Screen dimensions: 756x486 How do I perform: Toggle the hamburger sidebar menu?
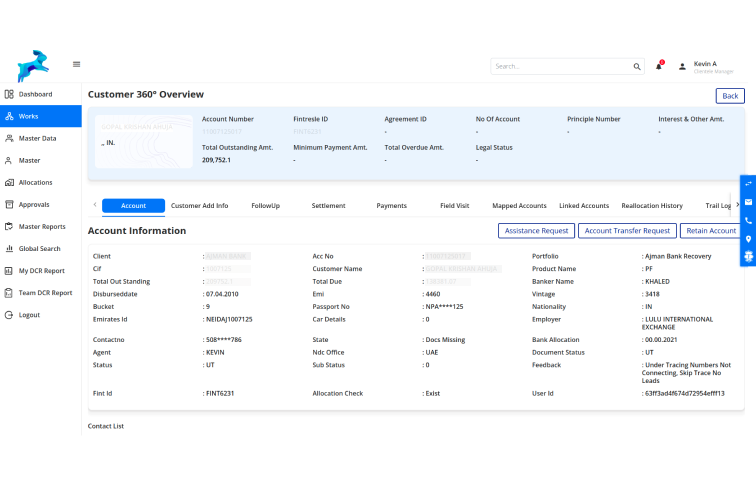pyautogui.click(x=76, y=64)
